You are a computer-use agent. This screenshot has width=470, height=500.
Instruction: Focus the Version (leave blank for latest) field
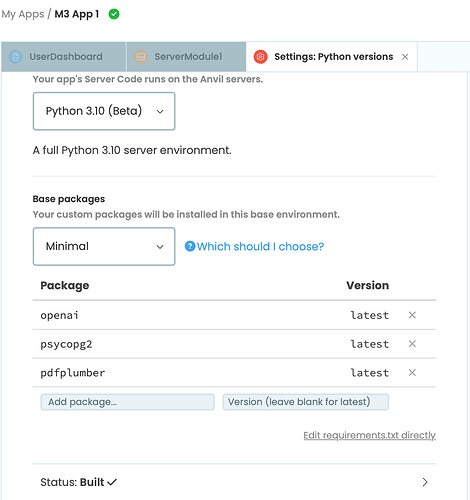pyautogui.click(x=306, y=402)
